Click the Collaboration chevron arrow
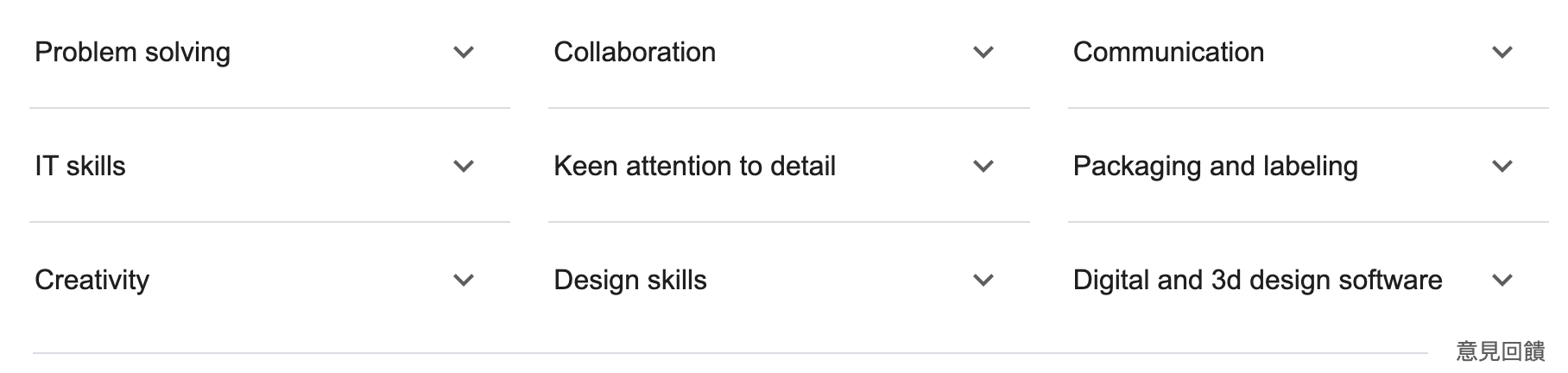 pyautogui.click(x=983, y=53)
